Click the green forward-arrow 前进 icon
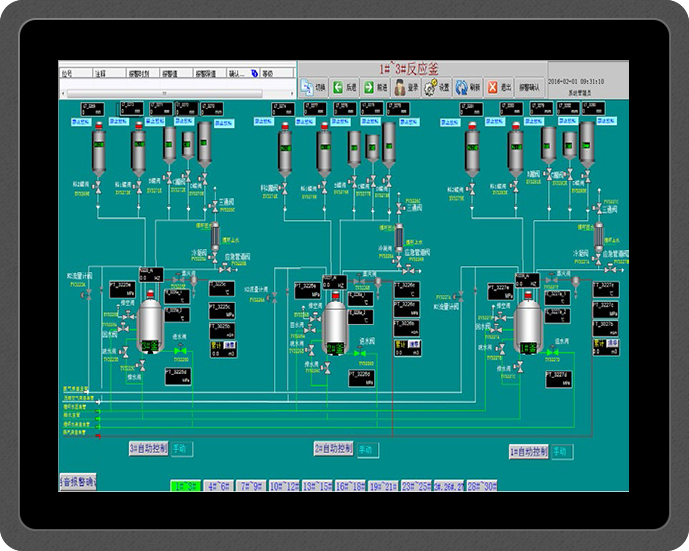 (369, 87)
